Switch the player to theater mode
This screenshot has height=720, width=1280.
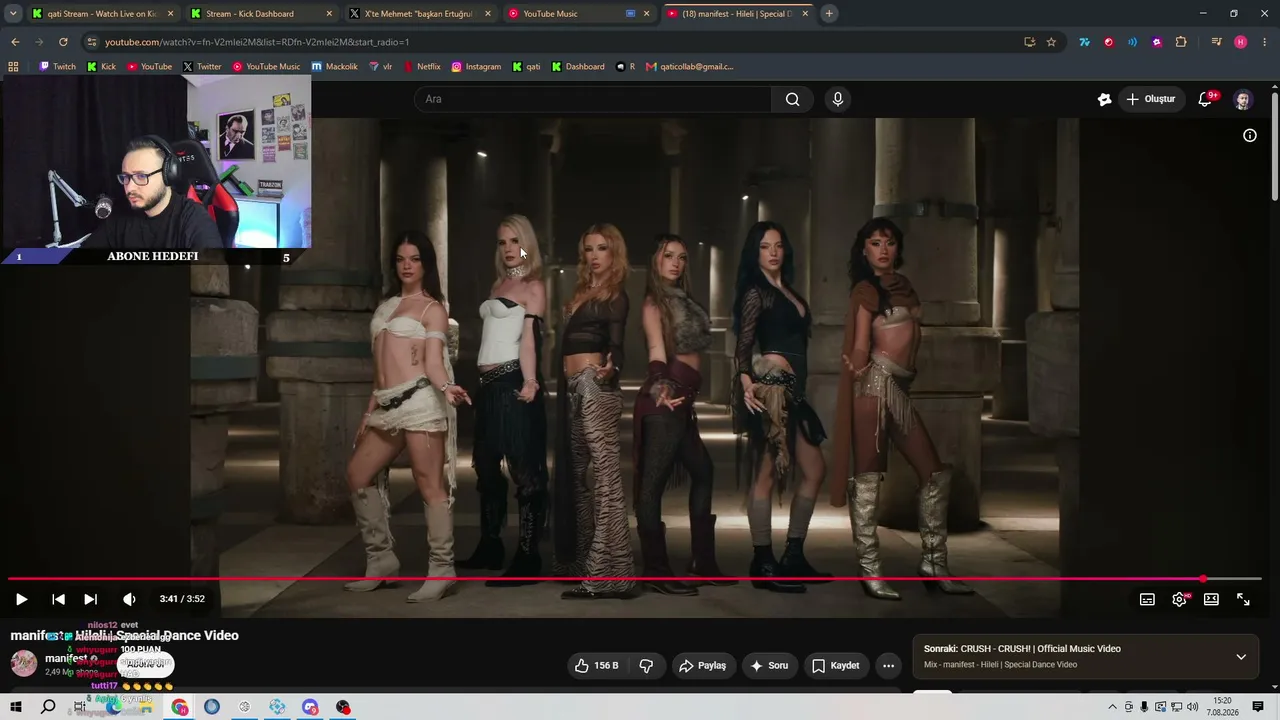click(x=1211, y=599)
